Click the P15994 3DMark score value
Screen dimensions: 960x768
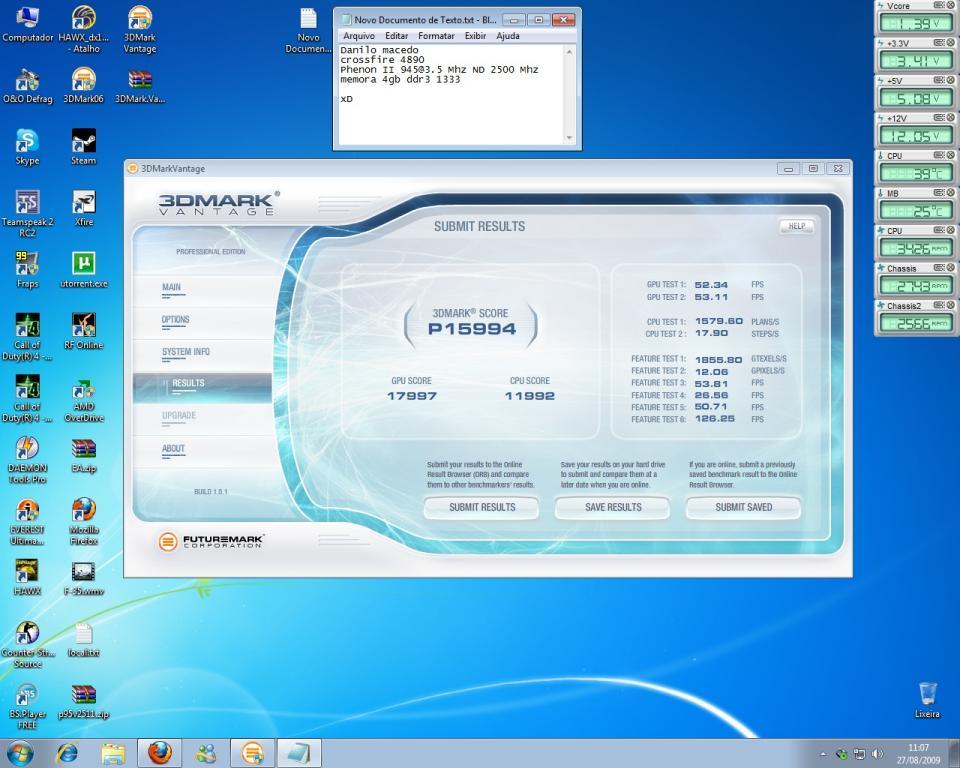point(471,329)
